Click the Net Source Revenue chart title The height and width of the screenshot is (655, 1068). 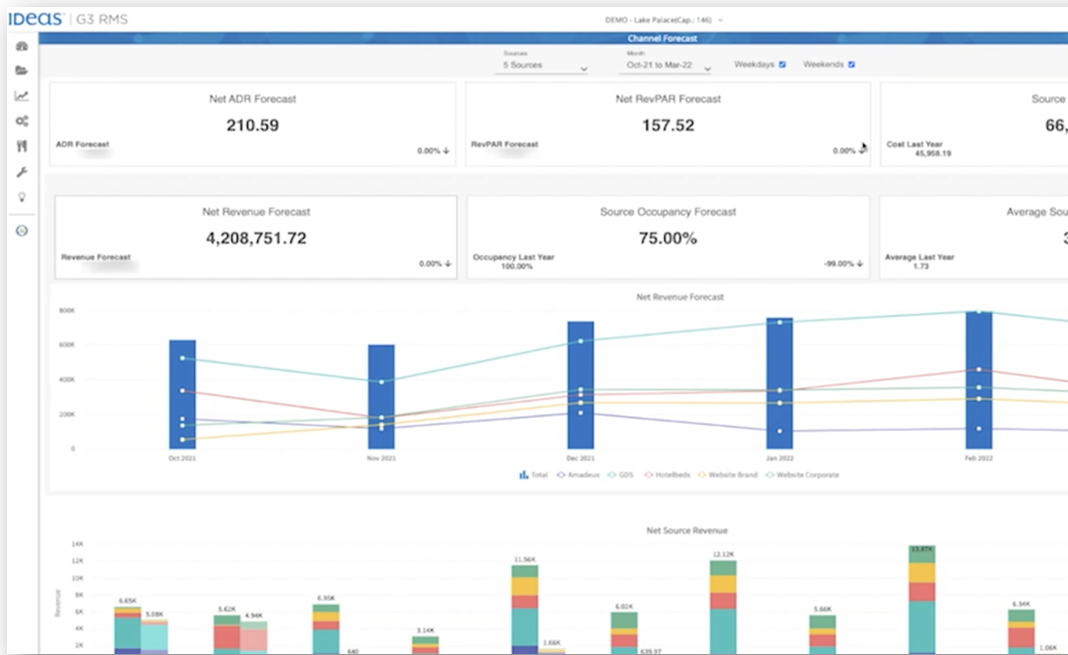687,530
